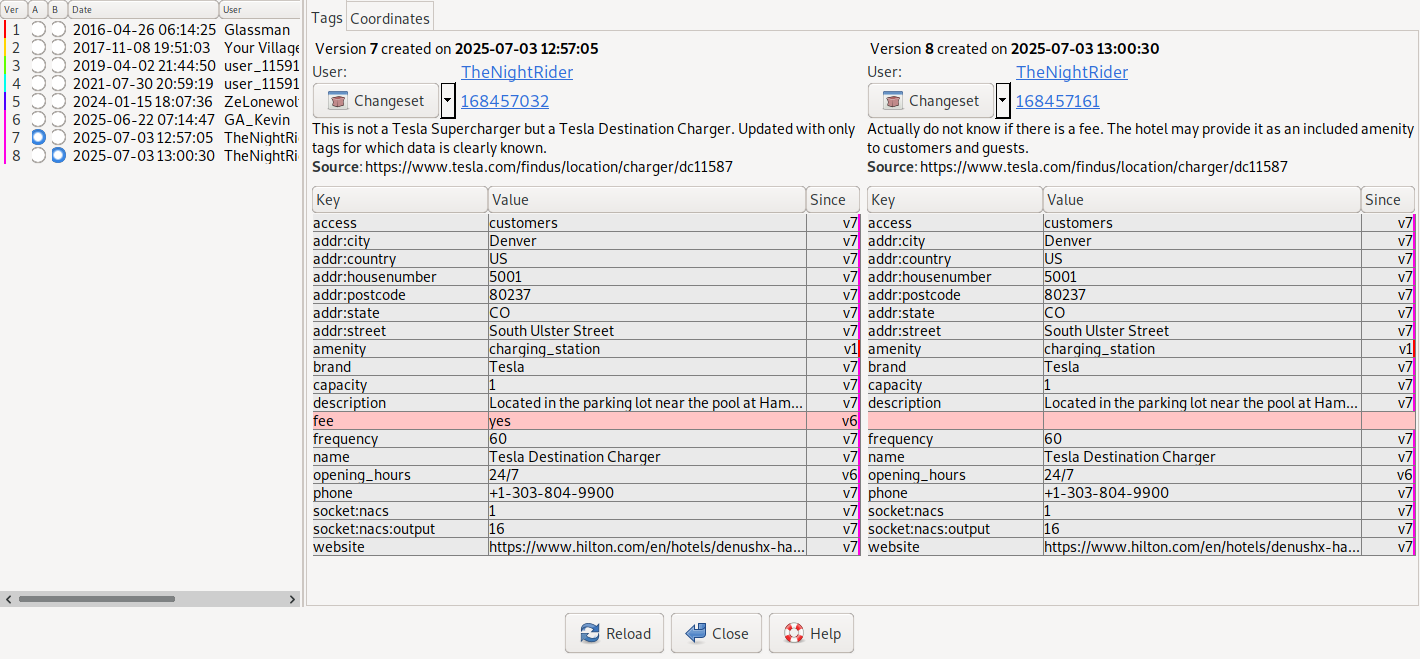Select the fee row with value yes
This screenshot has height=659, width=1420.
coord(585,421)
